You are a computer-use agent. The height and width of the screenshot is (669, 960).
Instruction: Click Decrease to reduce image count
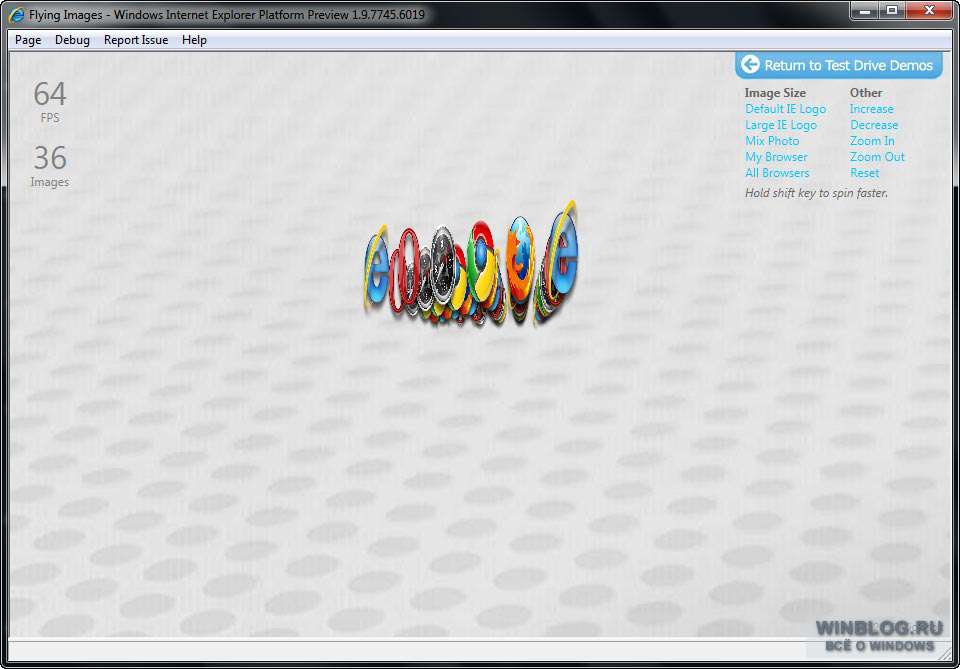click(874, 125)
